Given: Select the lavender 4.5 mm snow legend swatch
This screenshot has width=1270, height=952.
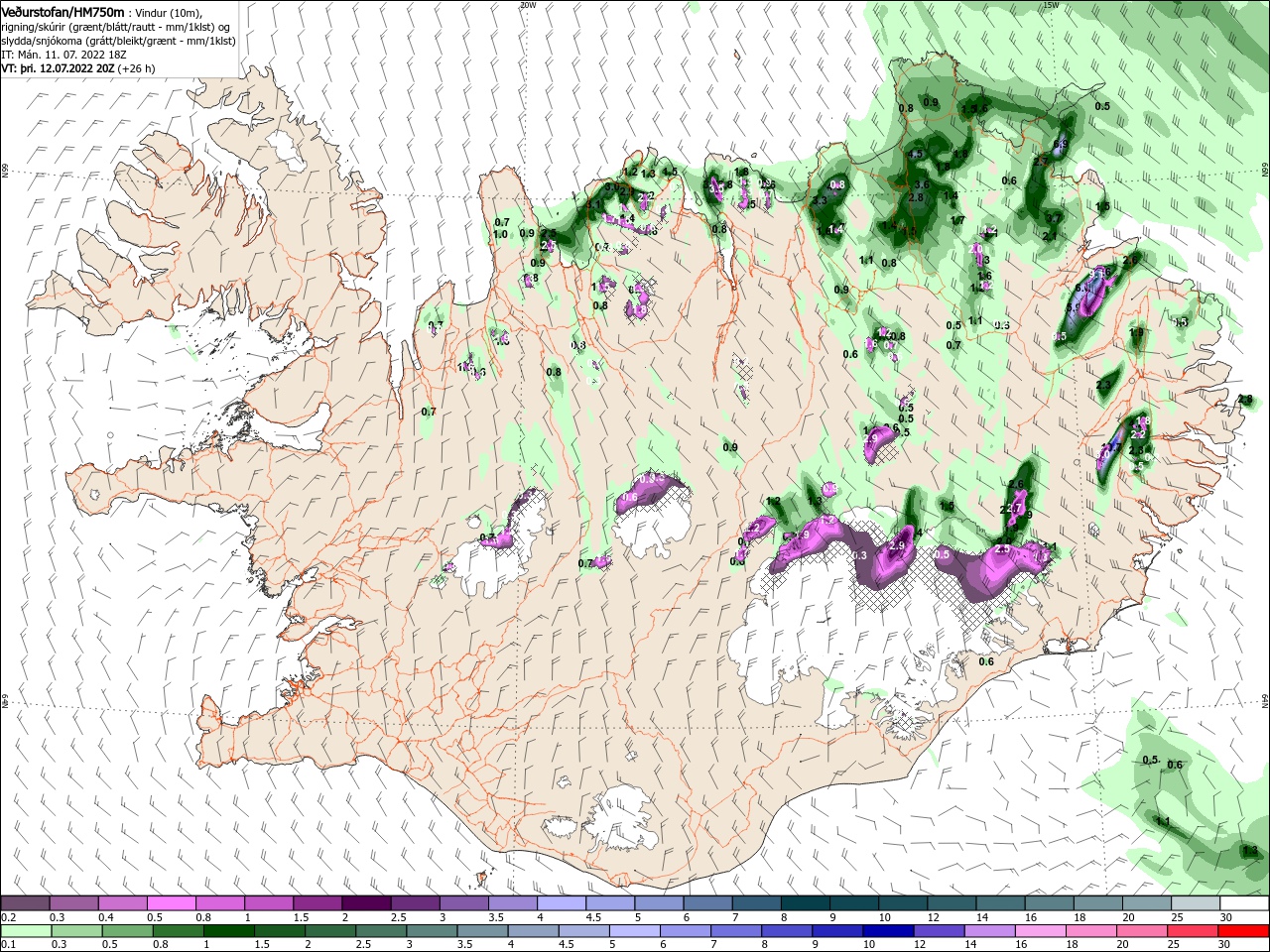Looking at the screenshot, I should [610, 903].
